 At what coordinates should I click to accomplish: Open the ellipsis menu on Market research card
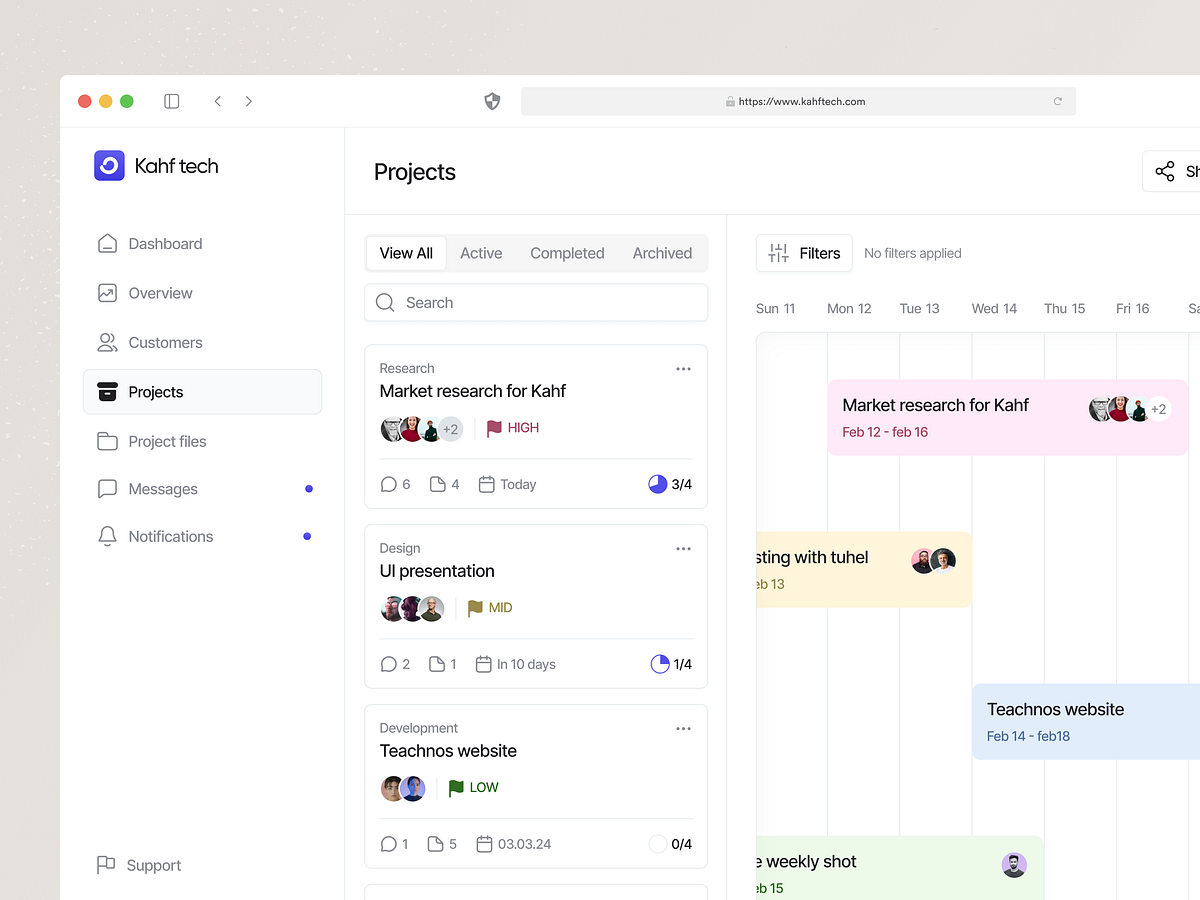[x=683, y=368]
